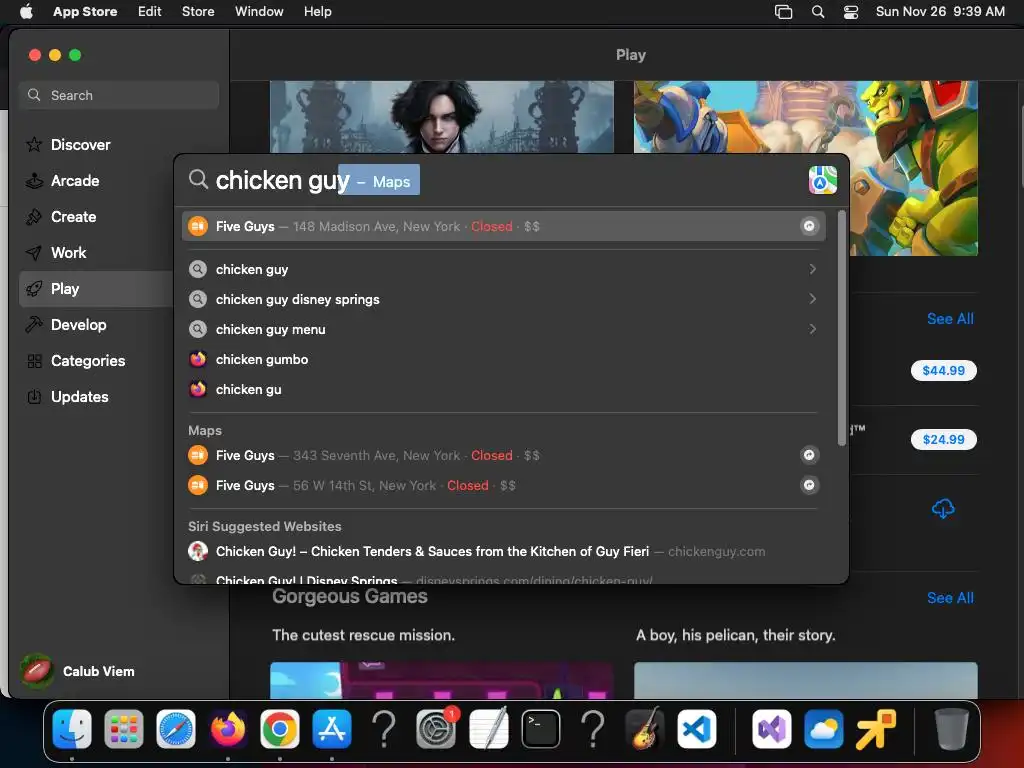The width and height of the screenshot is (1024, 768).
Task: Launch Google Chrome from the Dock
Action: pos(280,728)
